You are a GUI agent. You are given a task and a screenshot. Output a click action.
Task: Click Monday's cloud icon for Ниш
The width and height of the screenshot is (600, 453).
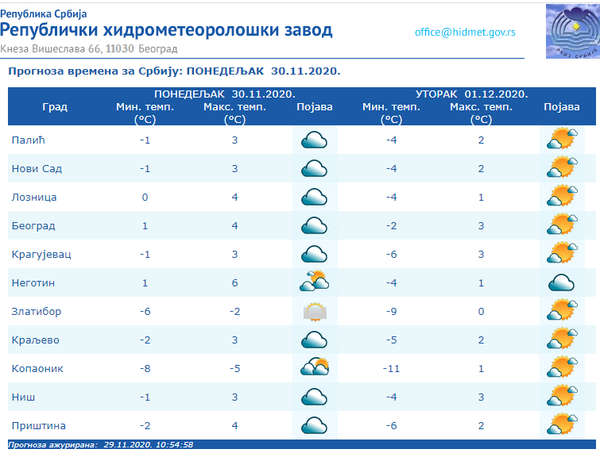coord(316,398)
